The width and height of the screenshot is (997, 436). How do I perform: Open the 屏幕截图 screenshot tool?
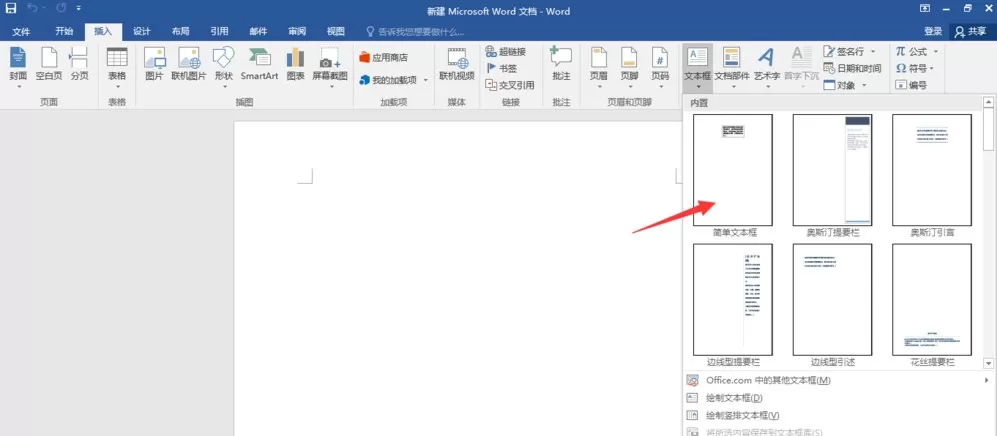tap(330, 67)
